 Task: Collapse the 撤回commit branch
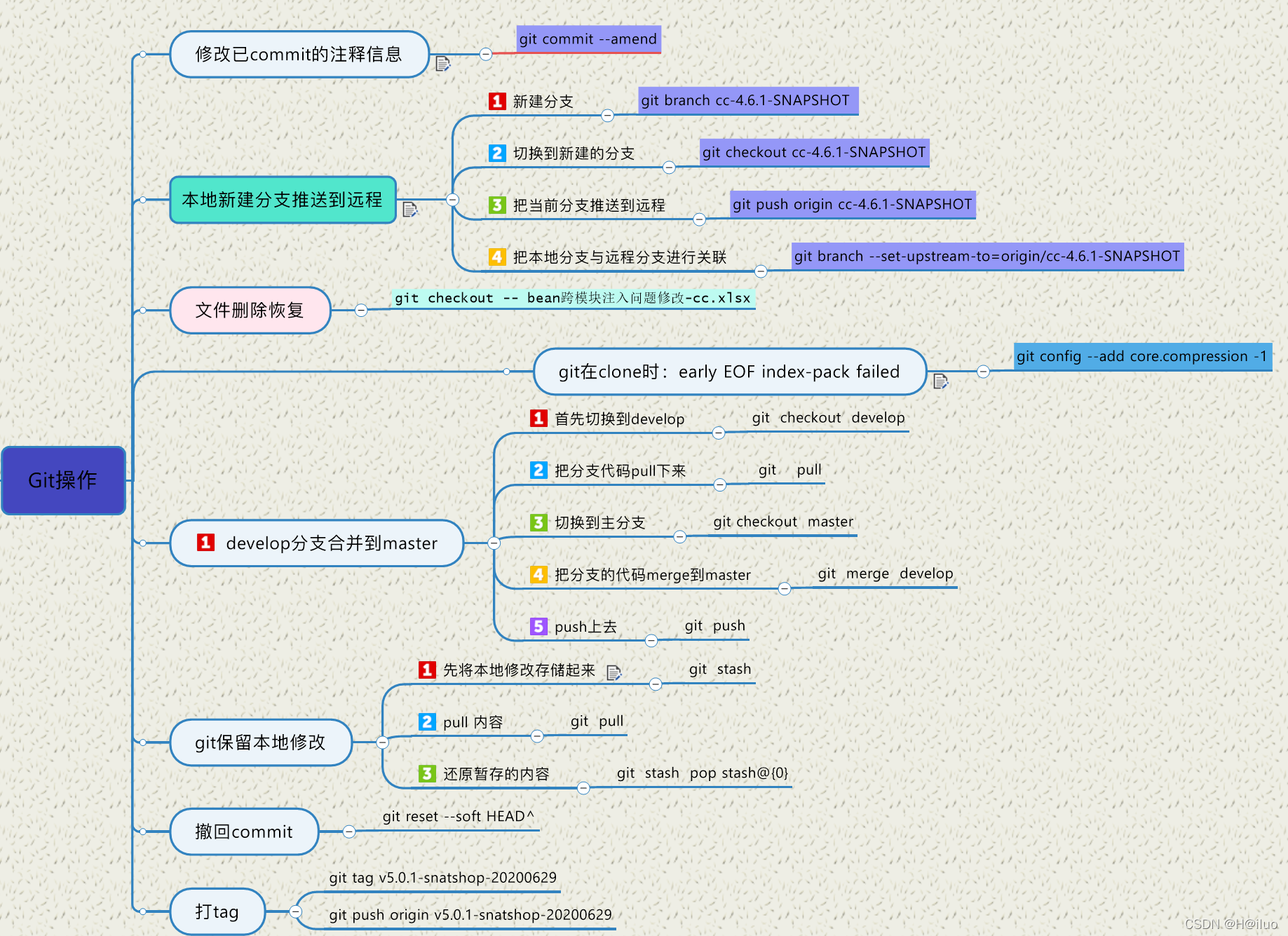(x=349, y=832)
